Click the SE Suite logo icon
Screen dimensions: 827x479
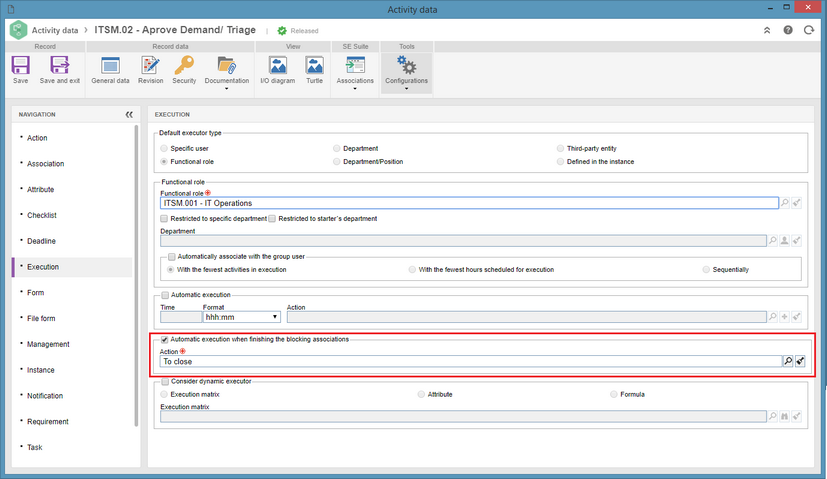(x=18, y=30)
